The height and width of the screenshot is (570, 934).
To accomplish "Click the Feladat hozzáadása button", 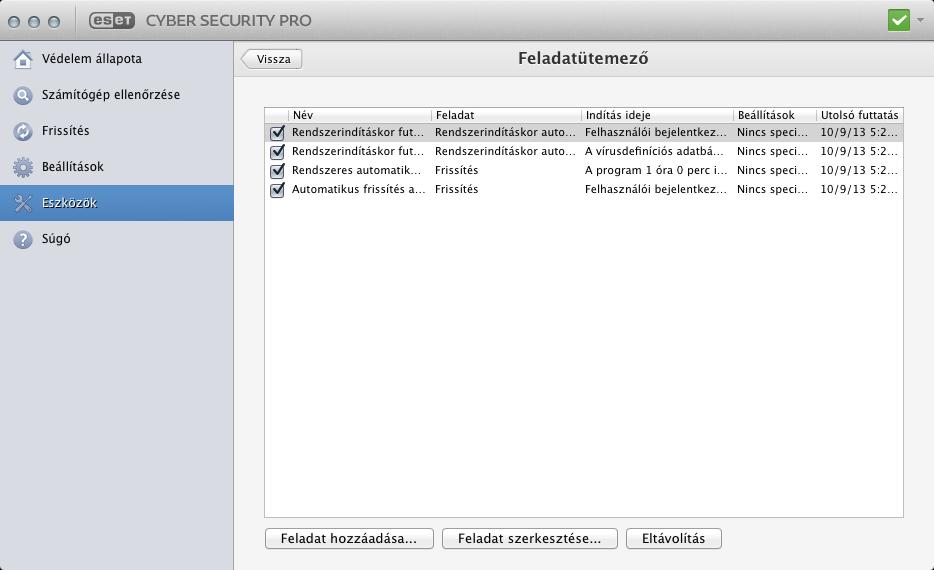I will [349, 538].
